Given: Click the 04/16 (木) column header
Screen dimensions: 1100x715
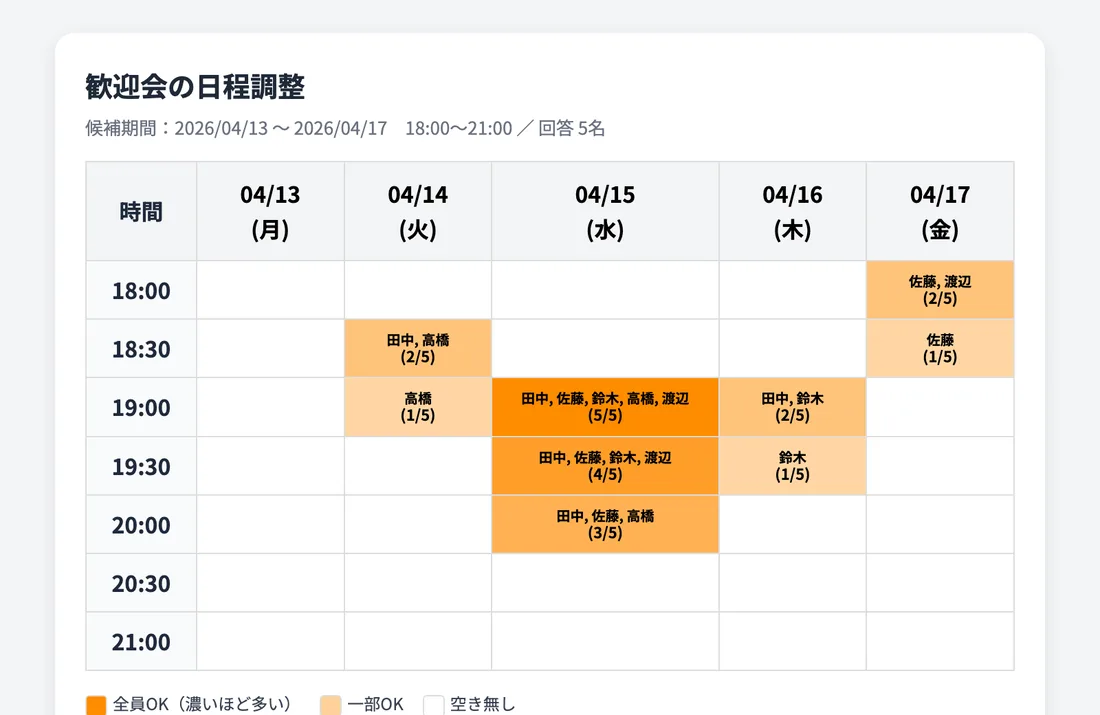Looking at the screenshot, I should 793,211.
